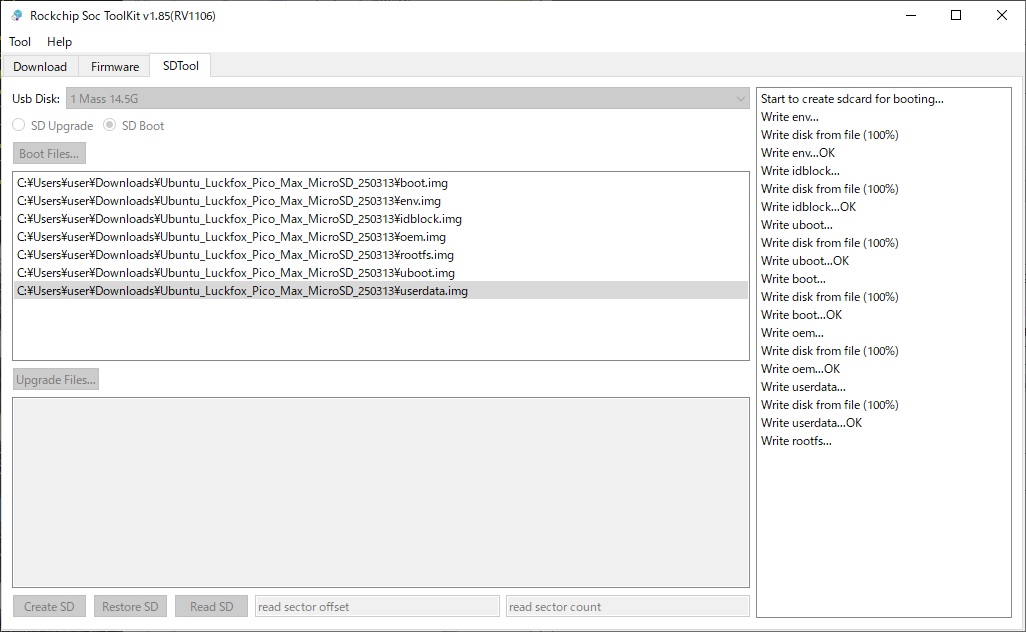Click the Upgrade Files... button
This screenshot has width=1026, height=632.
pos(56,379)
